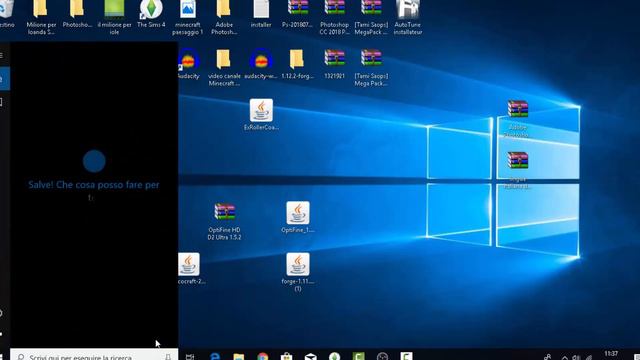
Task: Select the '1321921' archive icon
Action: tap(334, 58)
